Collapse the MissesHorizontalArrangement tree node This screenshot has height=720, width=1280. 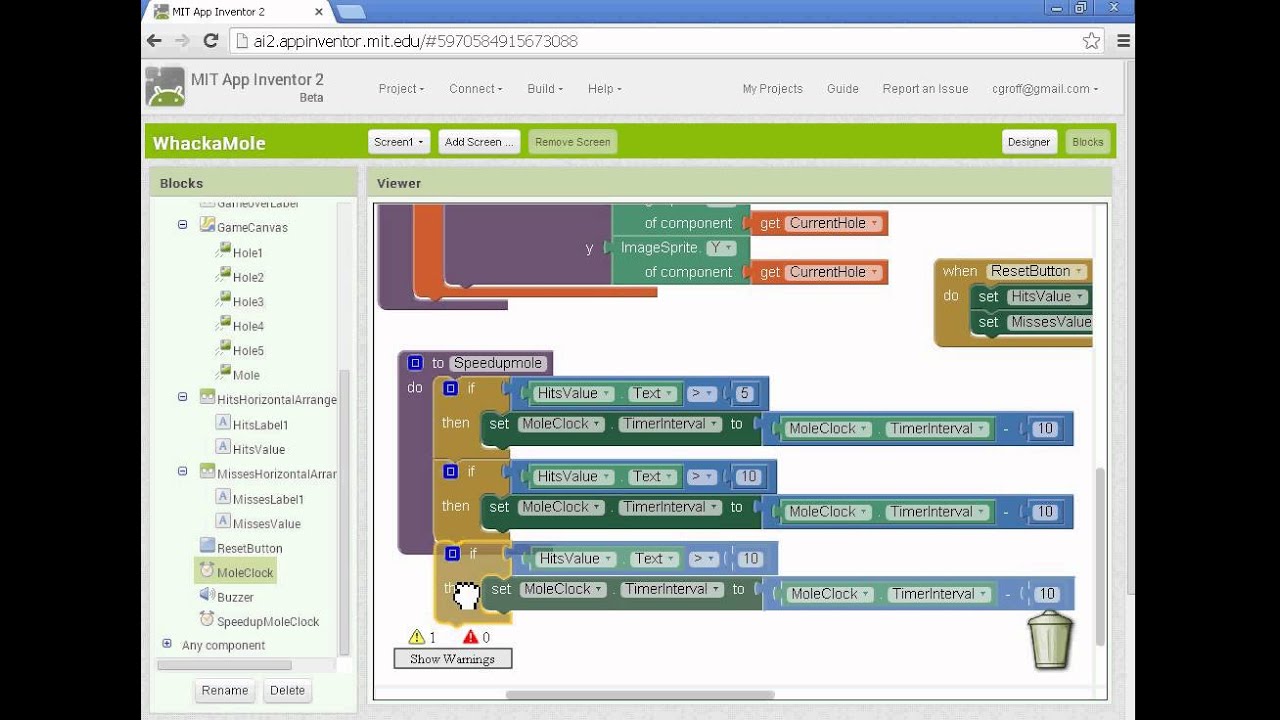point(183,471)
